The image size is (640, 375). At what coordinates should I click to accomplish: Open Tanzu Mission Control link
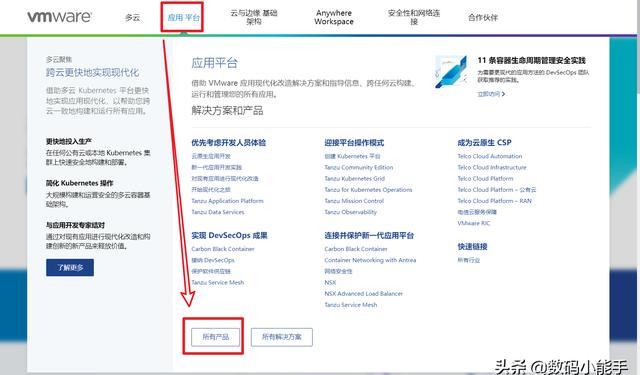(354, 201)
